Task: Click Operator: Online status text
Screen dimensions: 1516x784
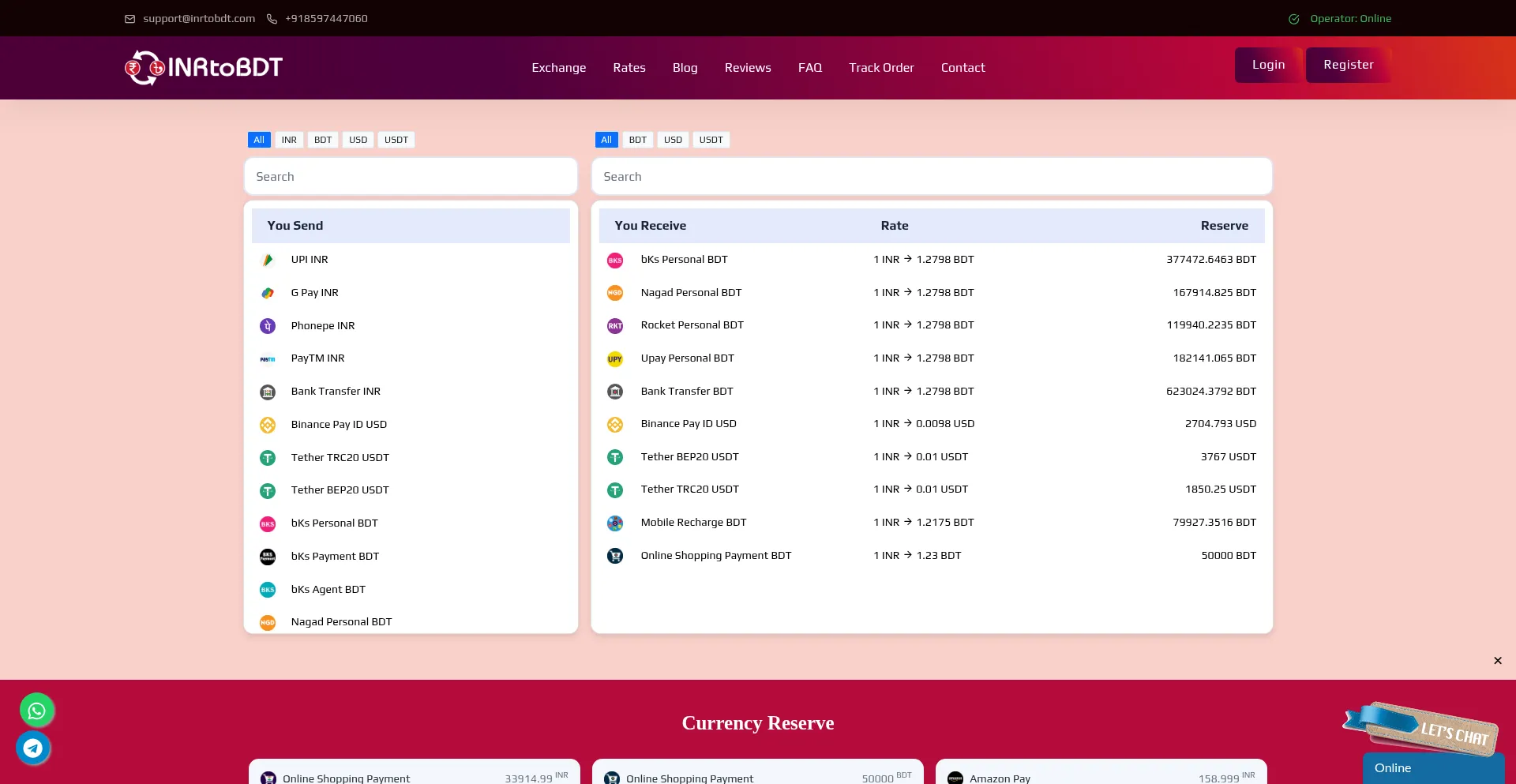Action: point(1350,19)
